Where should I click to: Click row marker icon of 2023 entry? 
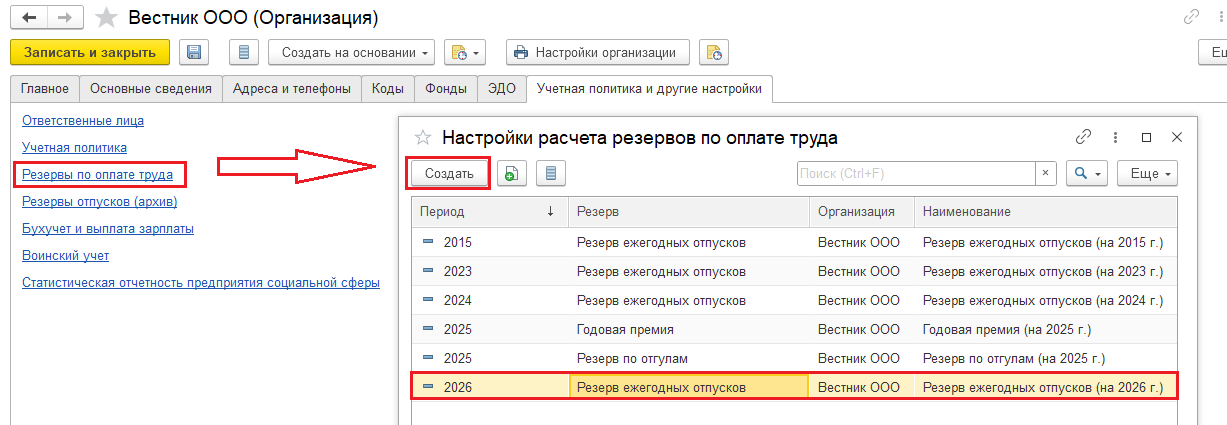(428, 271)
